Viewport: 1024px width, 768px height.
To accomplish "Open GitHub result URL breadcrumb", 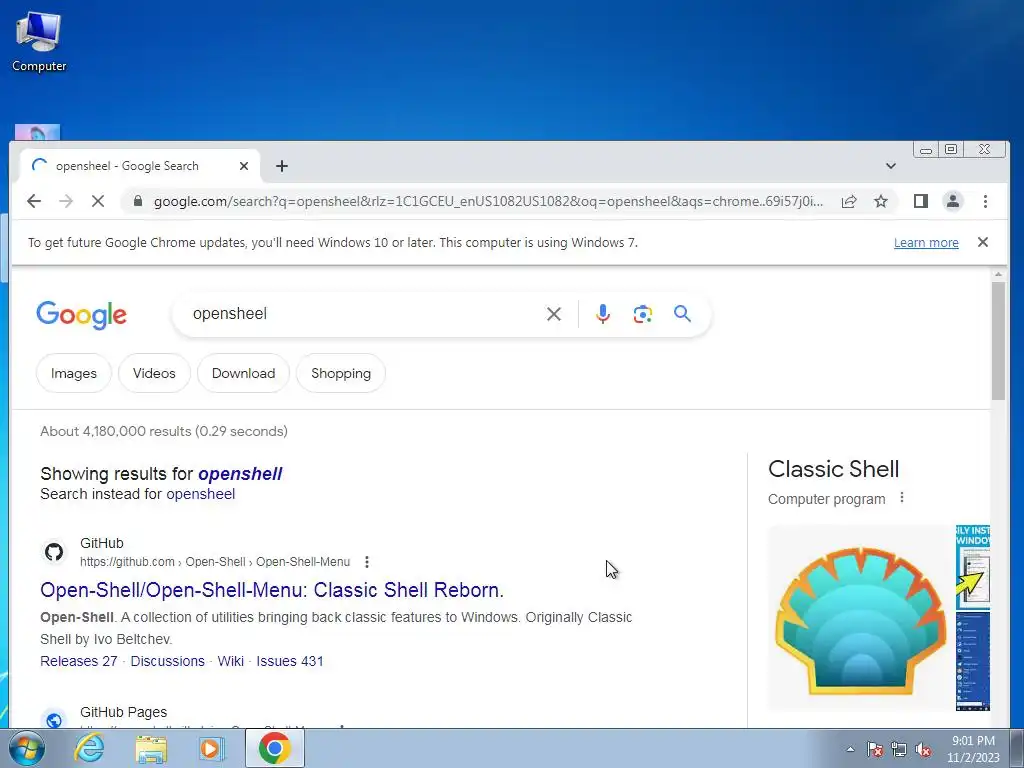I will (215, 562).
